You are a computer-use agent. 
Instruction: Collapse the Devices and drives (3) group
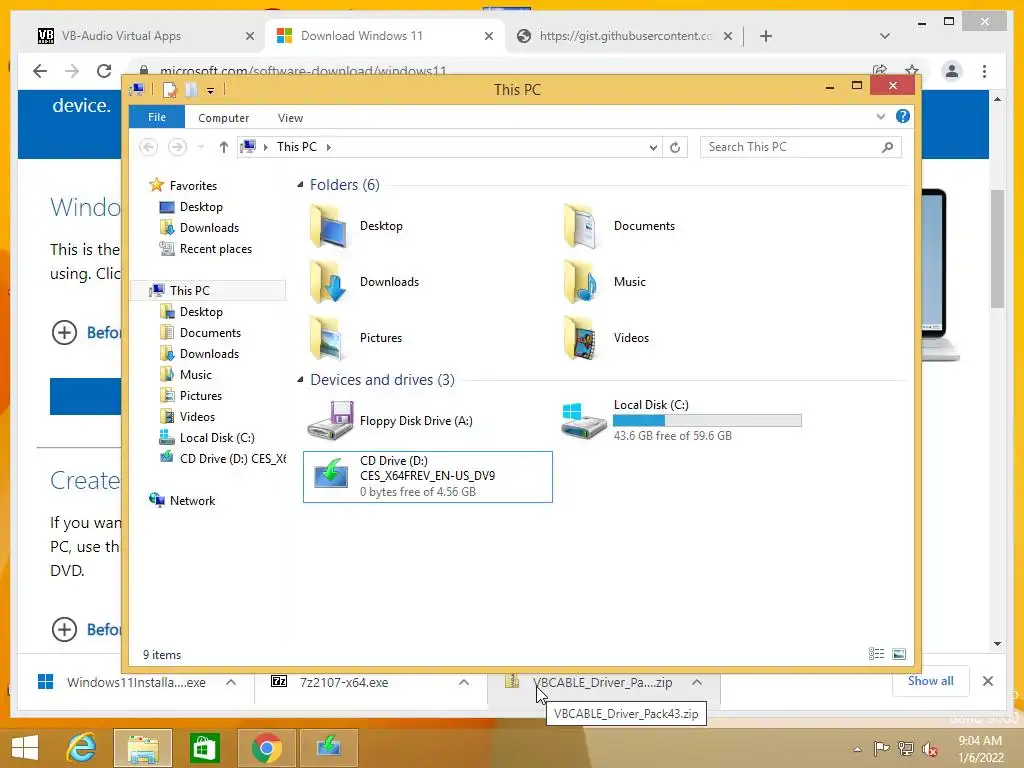(x=300, y=379)
